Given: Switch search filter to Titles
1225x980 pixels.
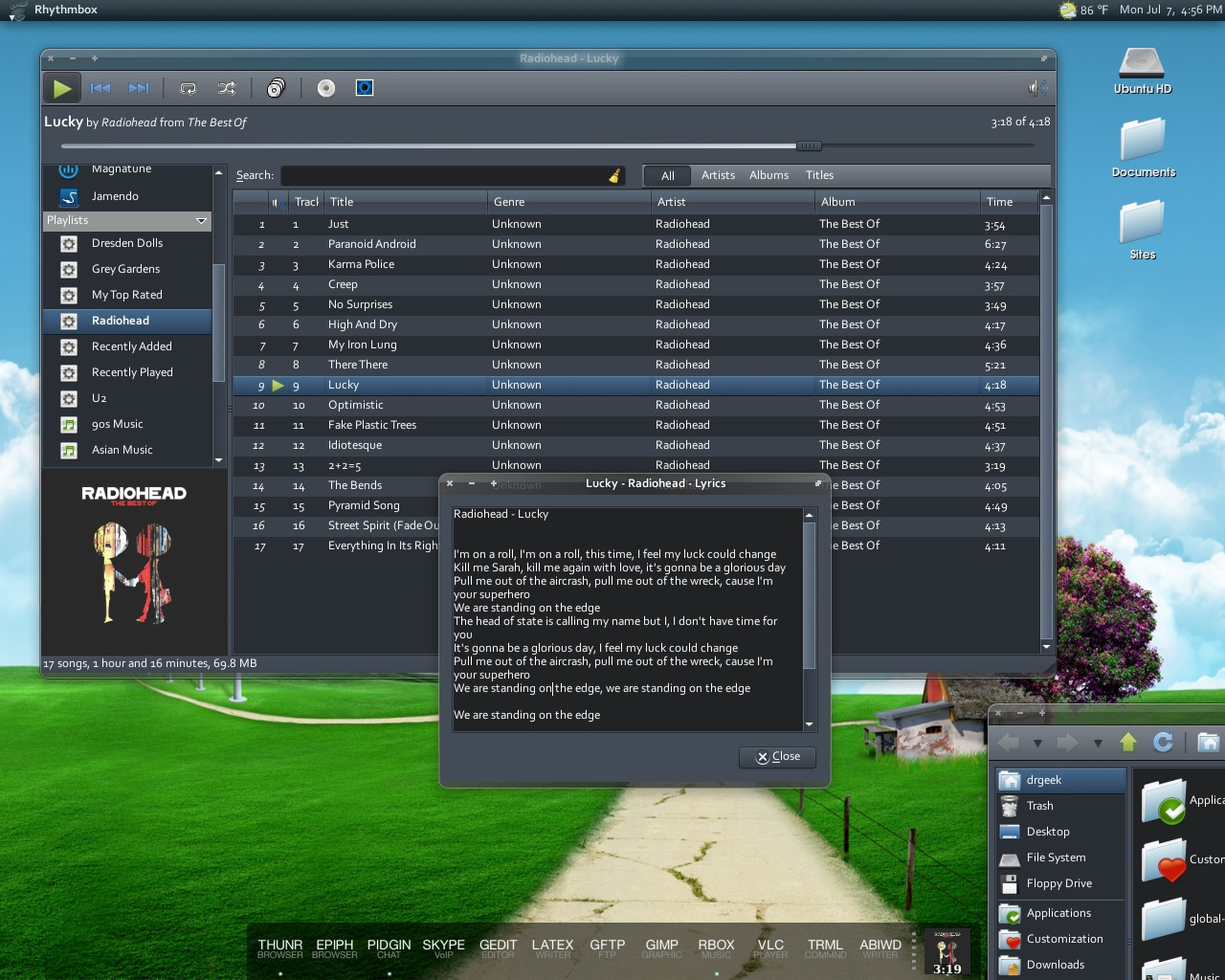Looking at the screenshot, I should click(x=820, y=175).
